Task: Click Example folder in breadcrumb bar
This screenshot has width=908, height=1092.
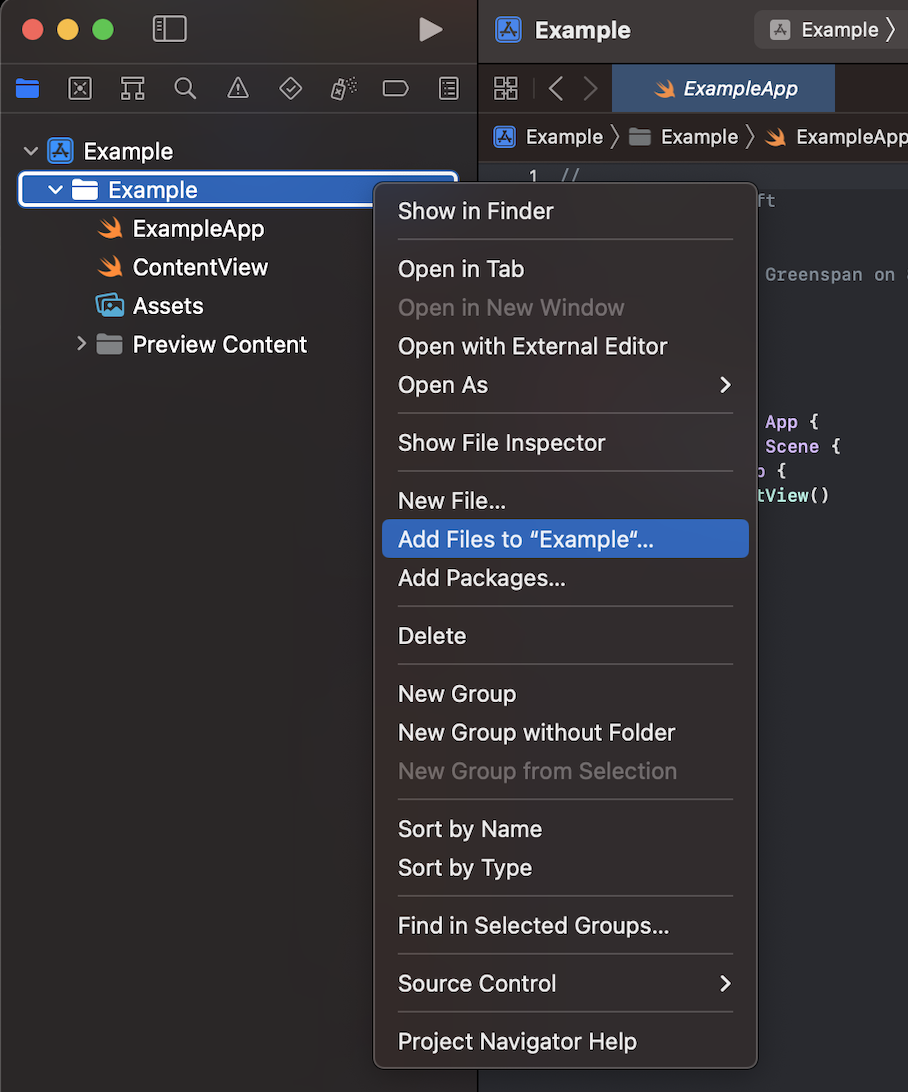Action: click(683, 137)
